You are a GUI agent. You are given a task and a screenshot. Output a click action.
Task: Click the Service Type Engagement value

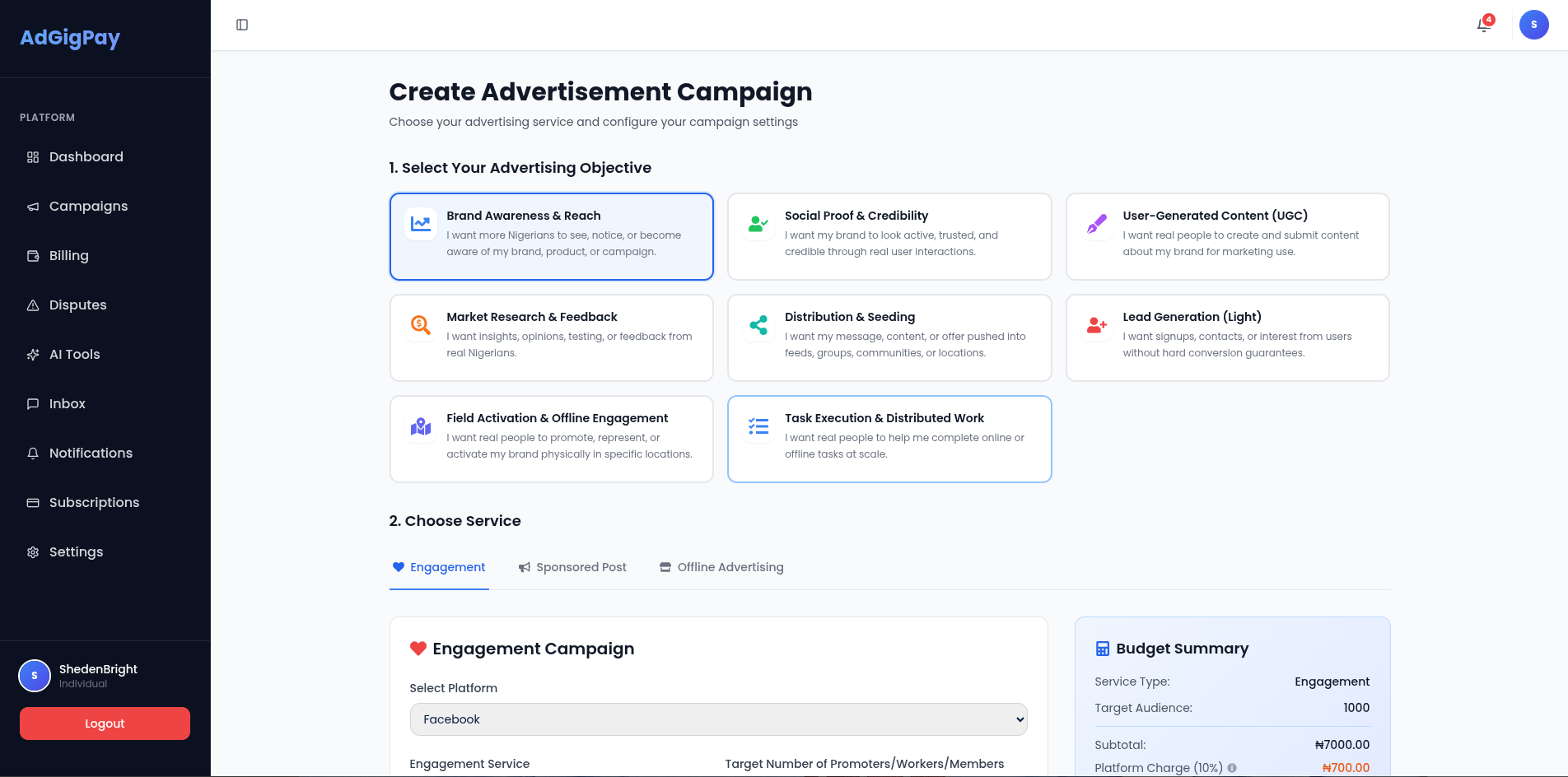pyautogui.click(x=1332, y=682)
